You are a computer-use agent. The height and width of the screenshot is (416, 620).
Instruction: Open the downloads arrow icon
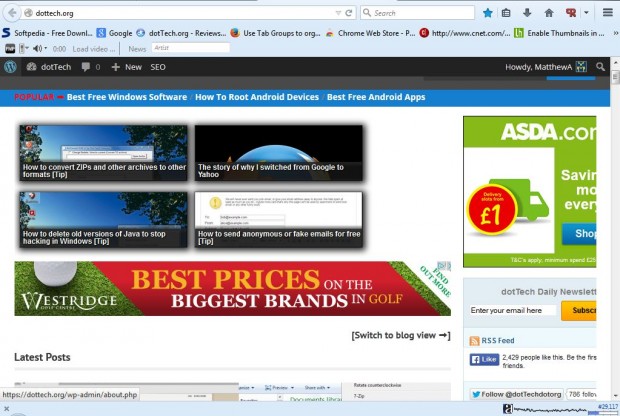coord(527,13)
